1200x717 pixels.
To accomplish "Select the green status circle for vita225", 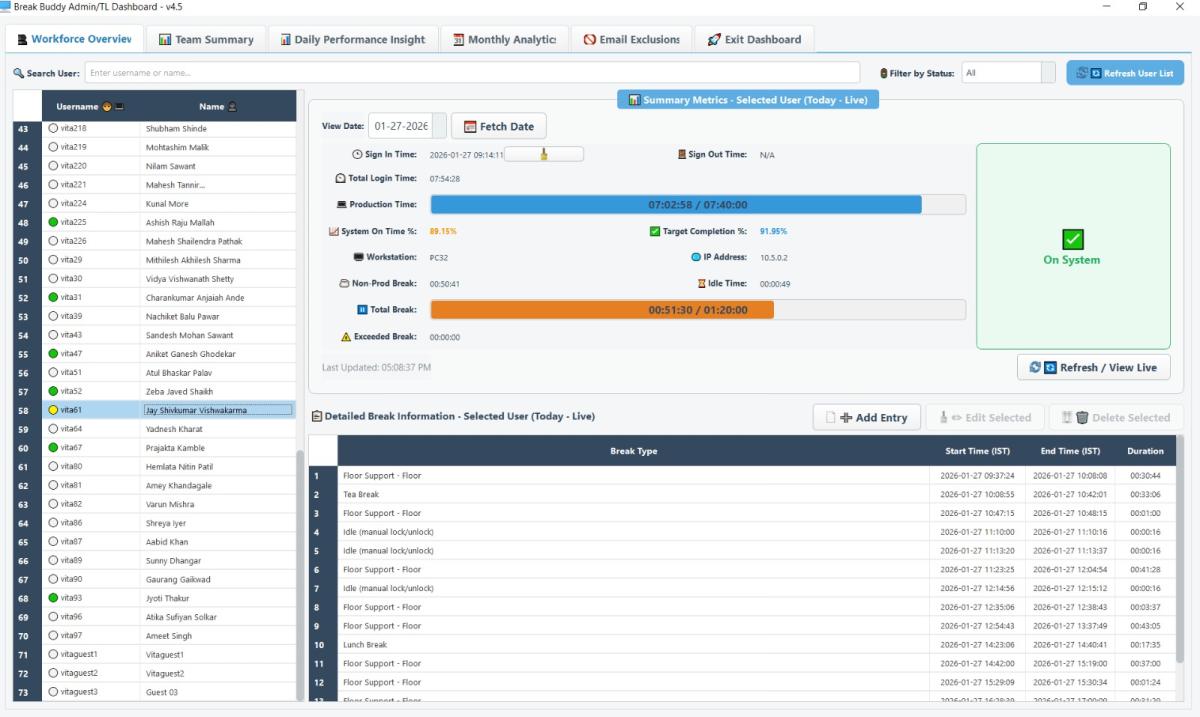I will point(52,222).
